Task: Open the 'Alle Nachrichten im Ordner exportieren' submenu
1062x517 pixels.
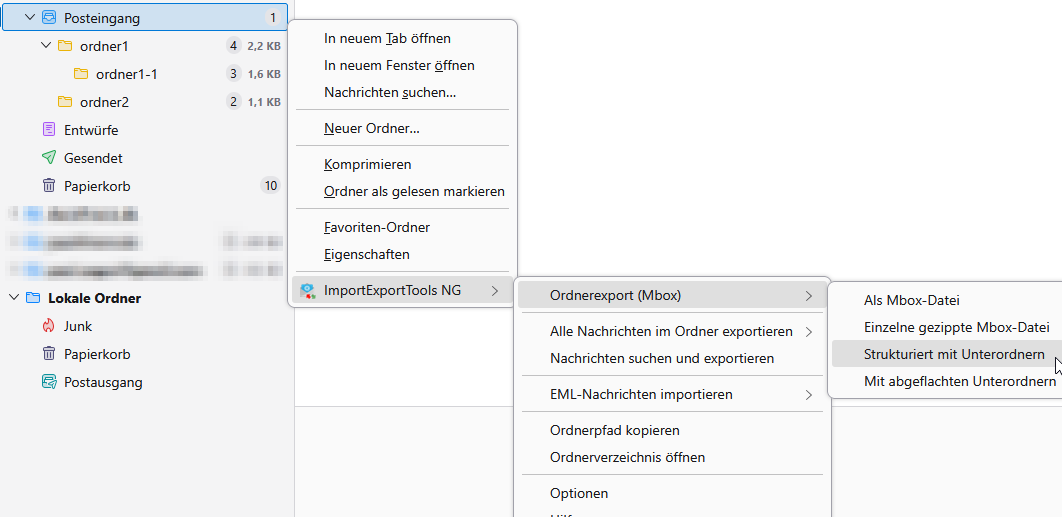Action: [x=671, y=331]
